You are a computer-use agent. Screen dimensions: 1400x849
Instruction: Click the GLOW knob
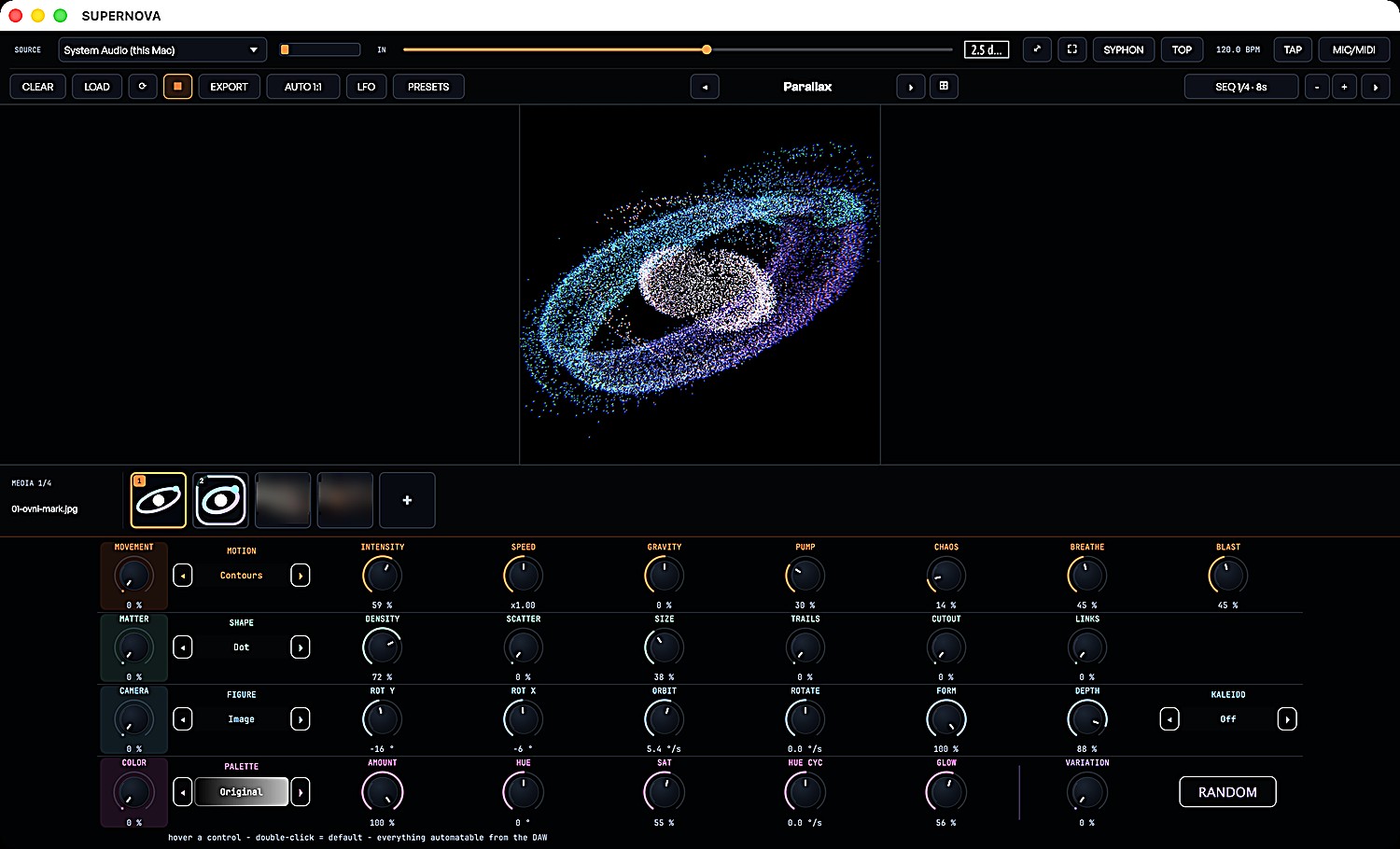click(x=945, y=792)
